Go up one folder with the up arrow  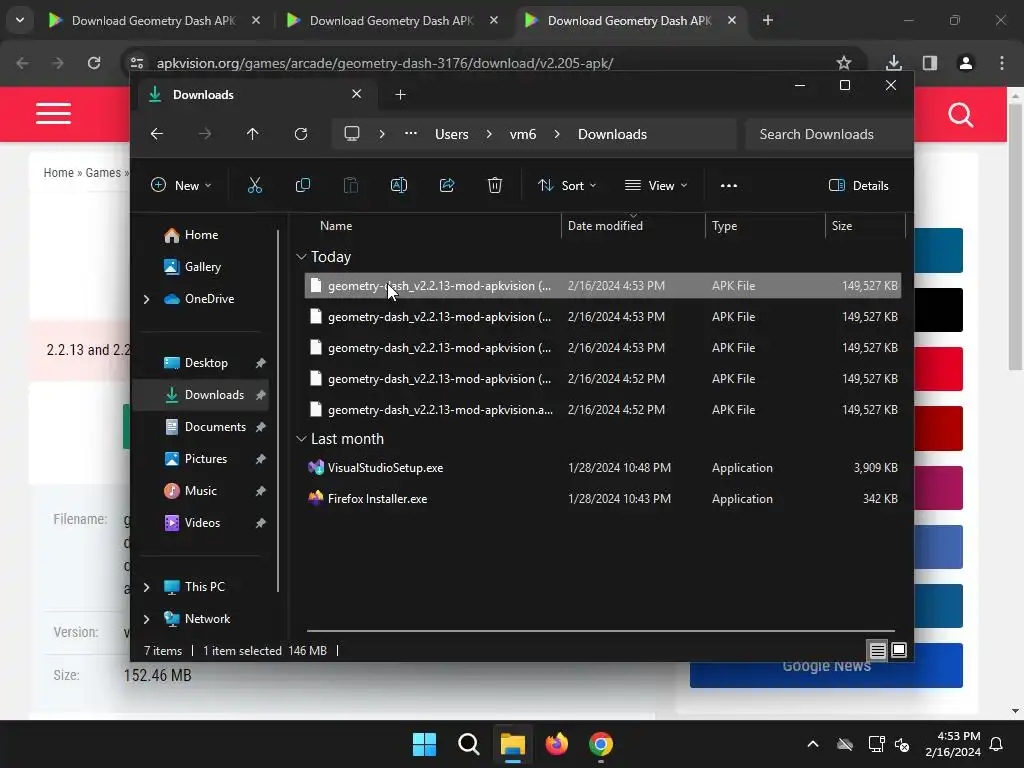pos(253,134)
